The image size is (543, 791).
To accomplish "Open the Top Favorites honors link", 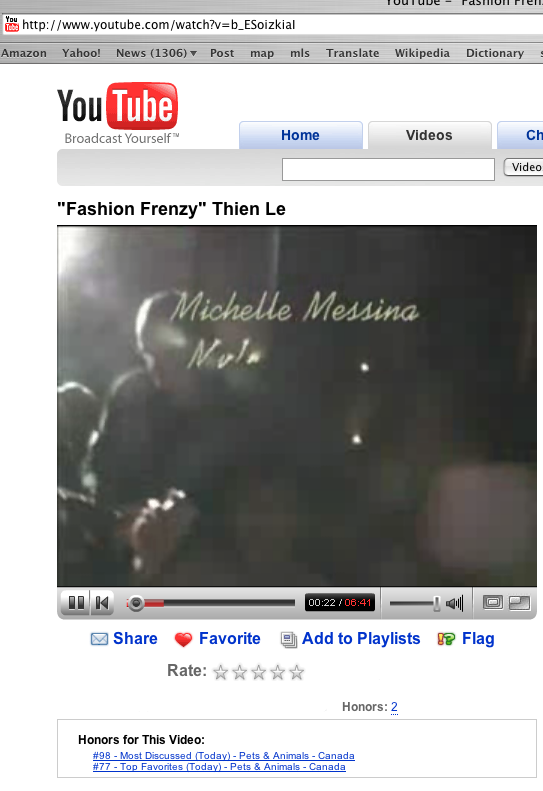I will pos(219,767).
